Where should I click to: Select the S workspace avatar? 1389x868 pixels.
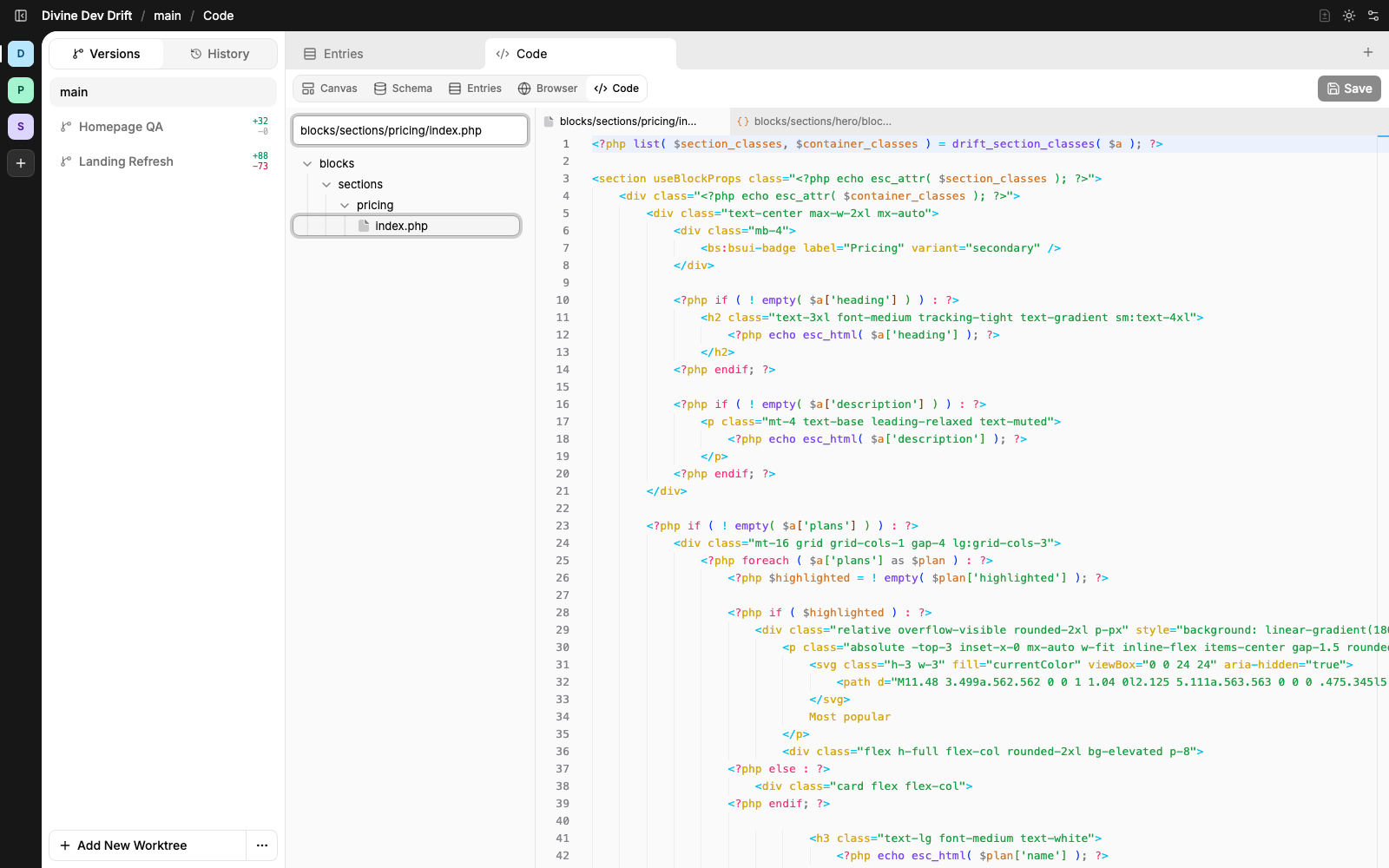21,127
